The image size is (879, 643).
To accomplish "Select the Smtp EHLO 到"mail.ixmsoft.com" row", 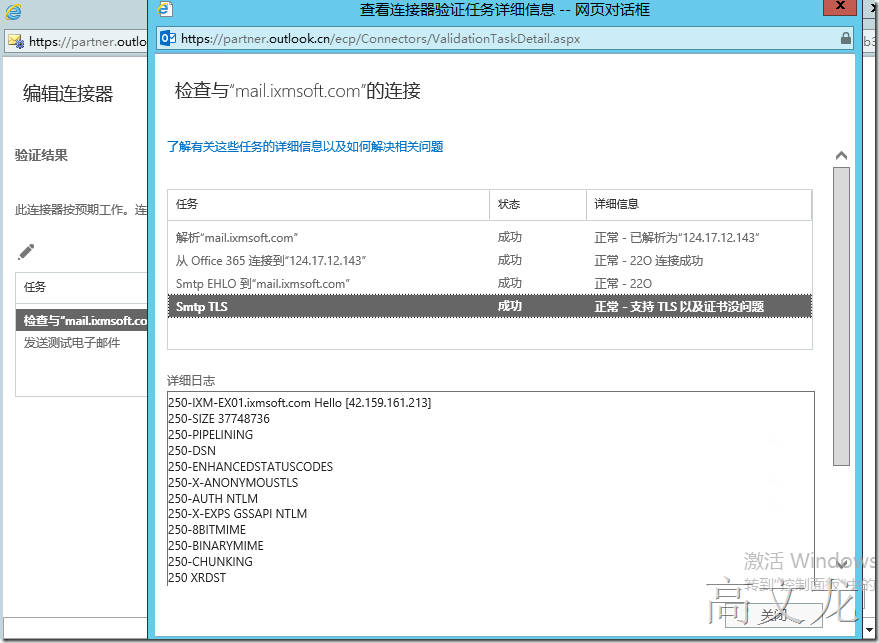I will [x=489, y=284].
